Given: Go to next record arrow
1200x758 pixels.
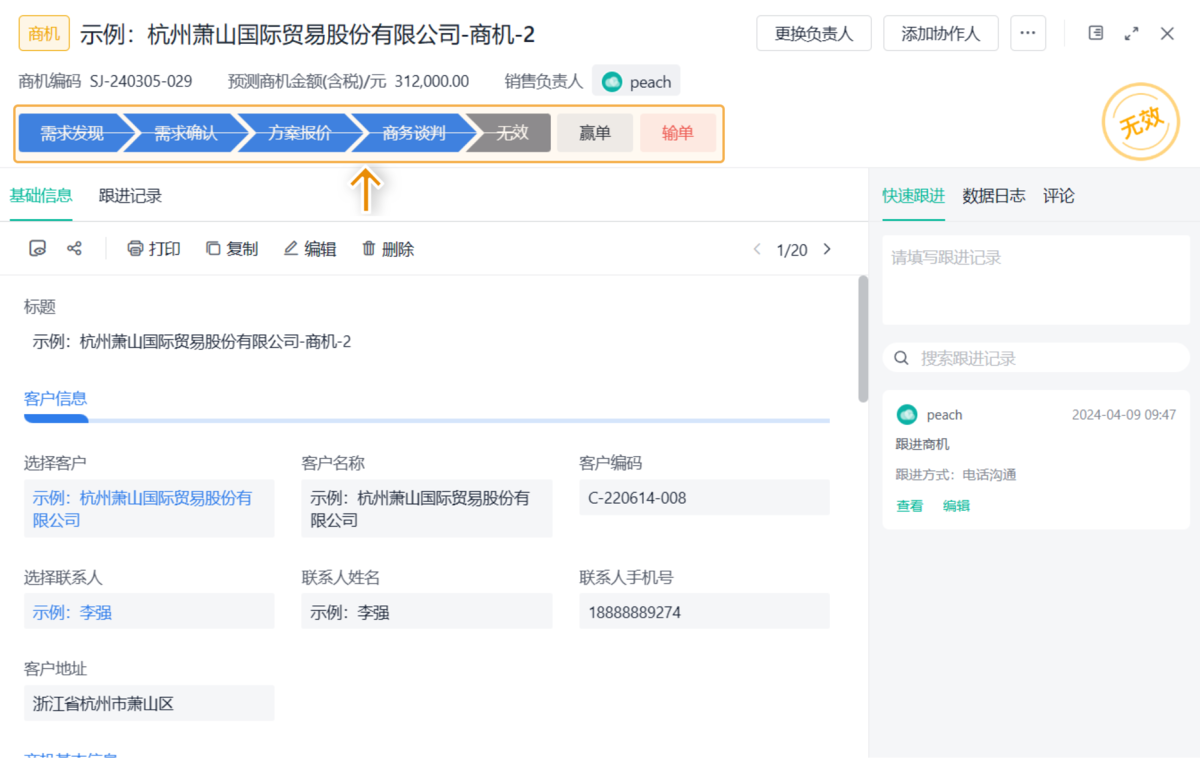Looking at the screenshot, I should click(827, 249).
